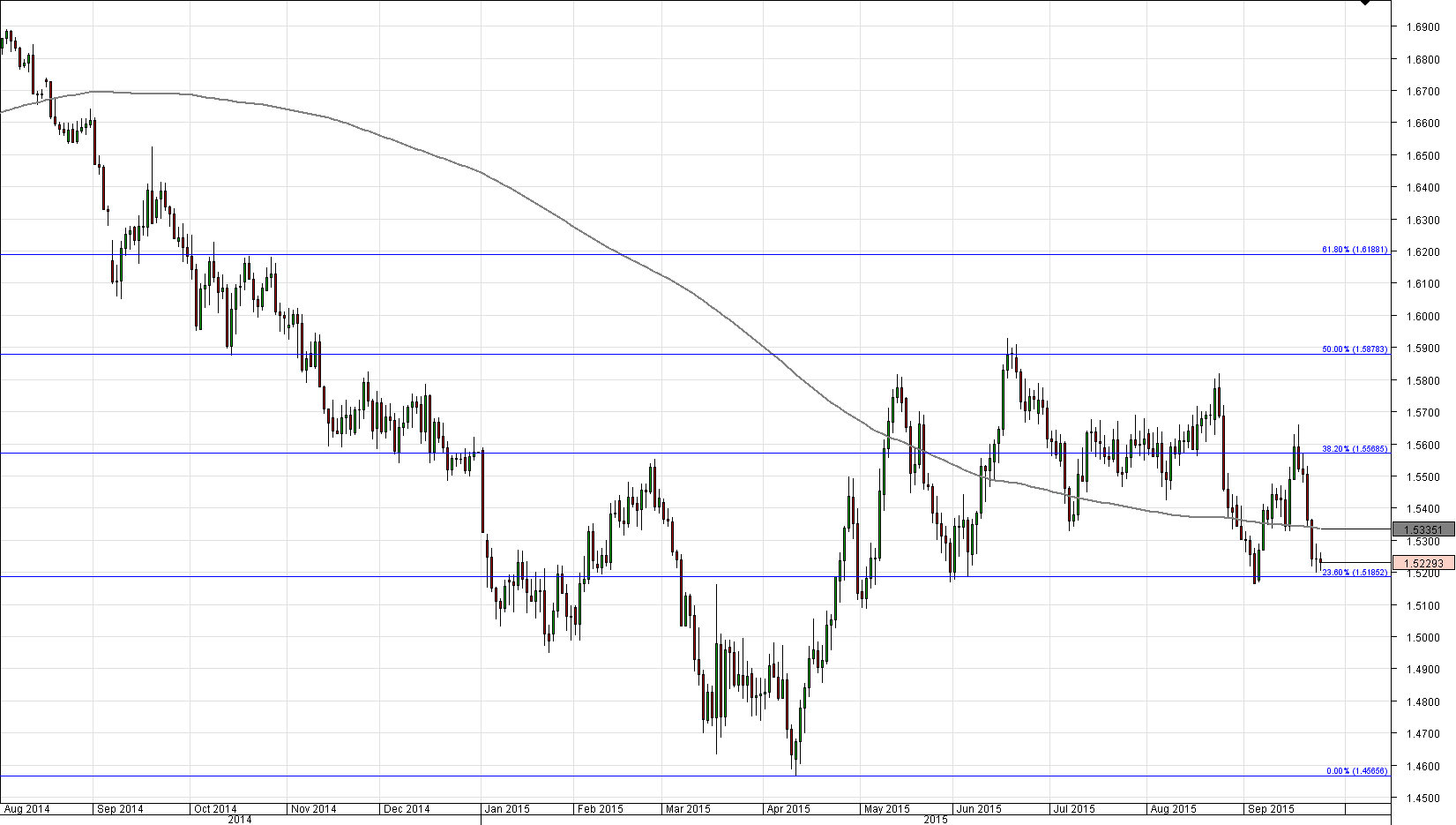This screenshot has width=1456, height=825.
Task: Click the dark marker icon at chart top edge
Action: click(x=1365, y=3)
